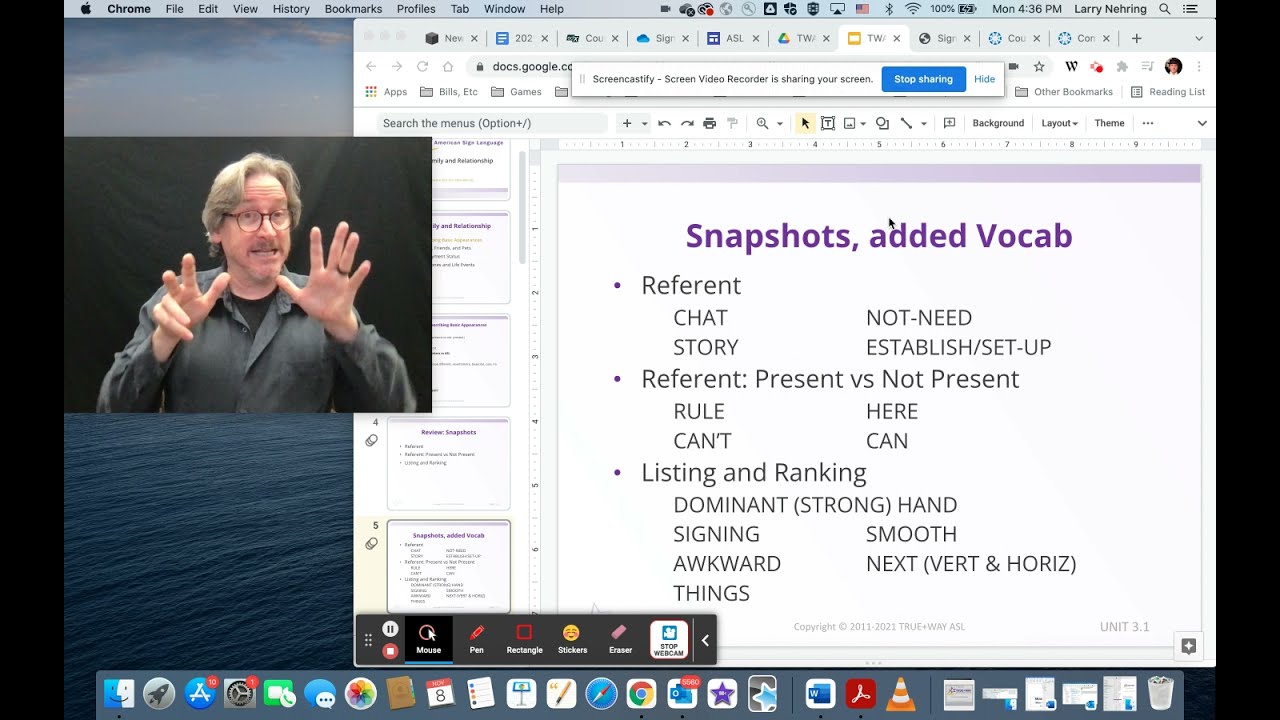
Task: Collapse the Screencastify toolbar with the arrow
Action: click(705, 640)
